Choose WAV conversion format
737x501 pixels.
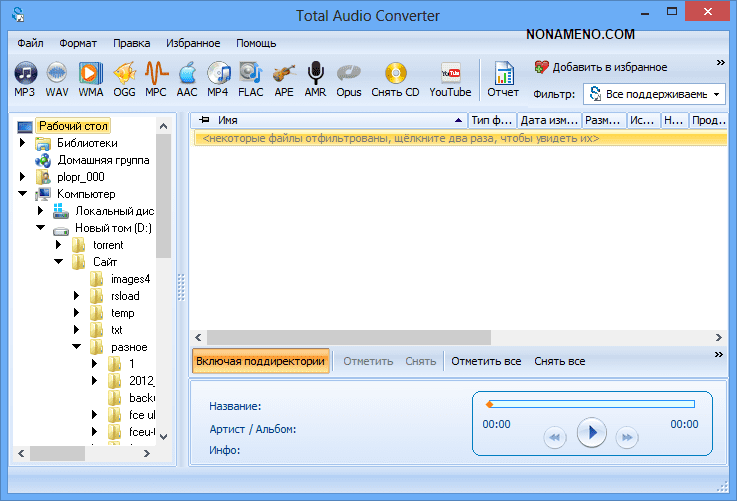click(57, 79)
